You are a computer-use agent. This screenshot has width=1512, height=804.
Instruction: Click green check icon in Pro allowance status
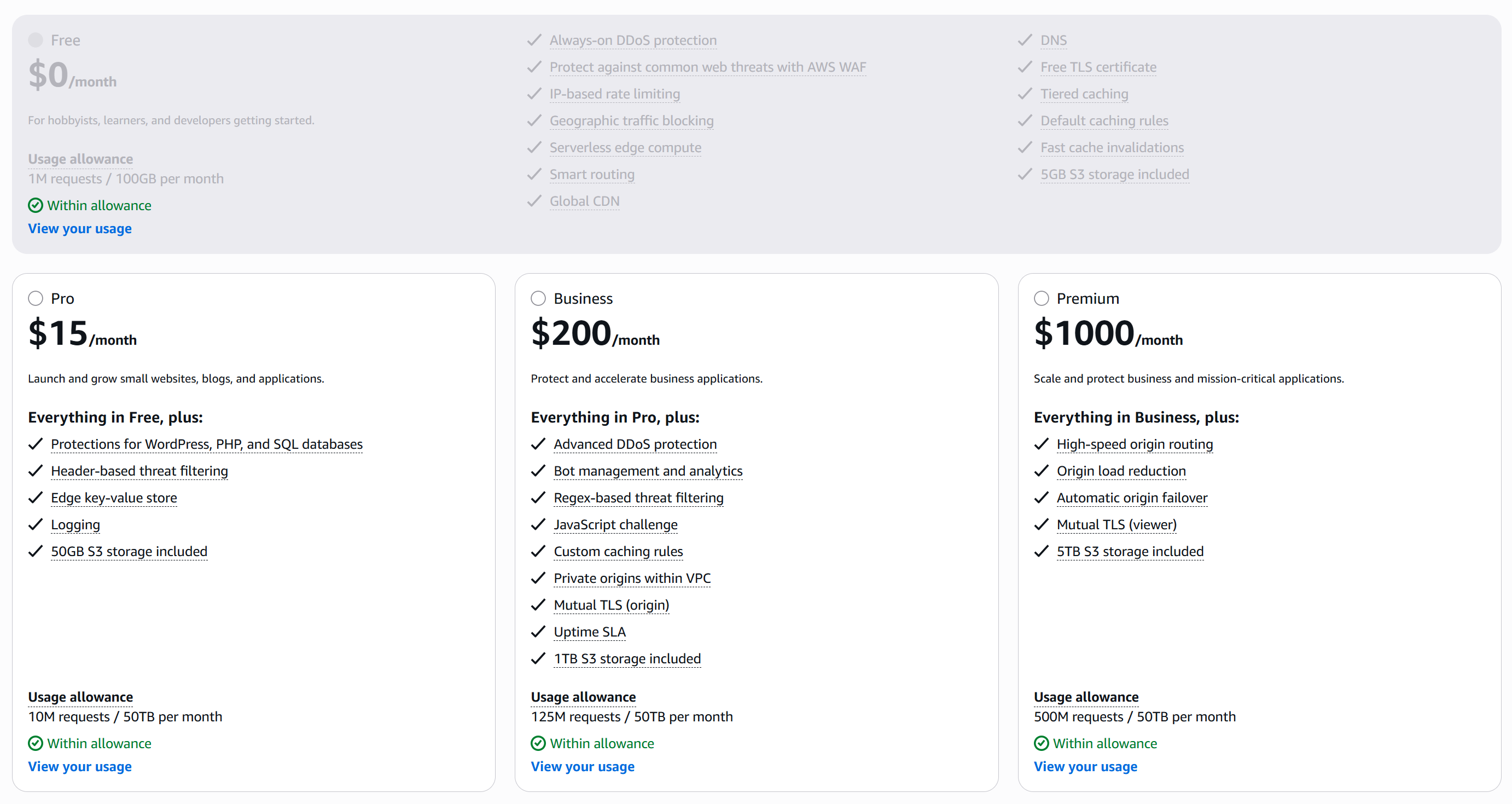tap(36, 743)
